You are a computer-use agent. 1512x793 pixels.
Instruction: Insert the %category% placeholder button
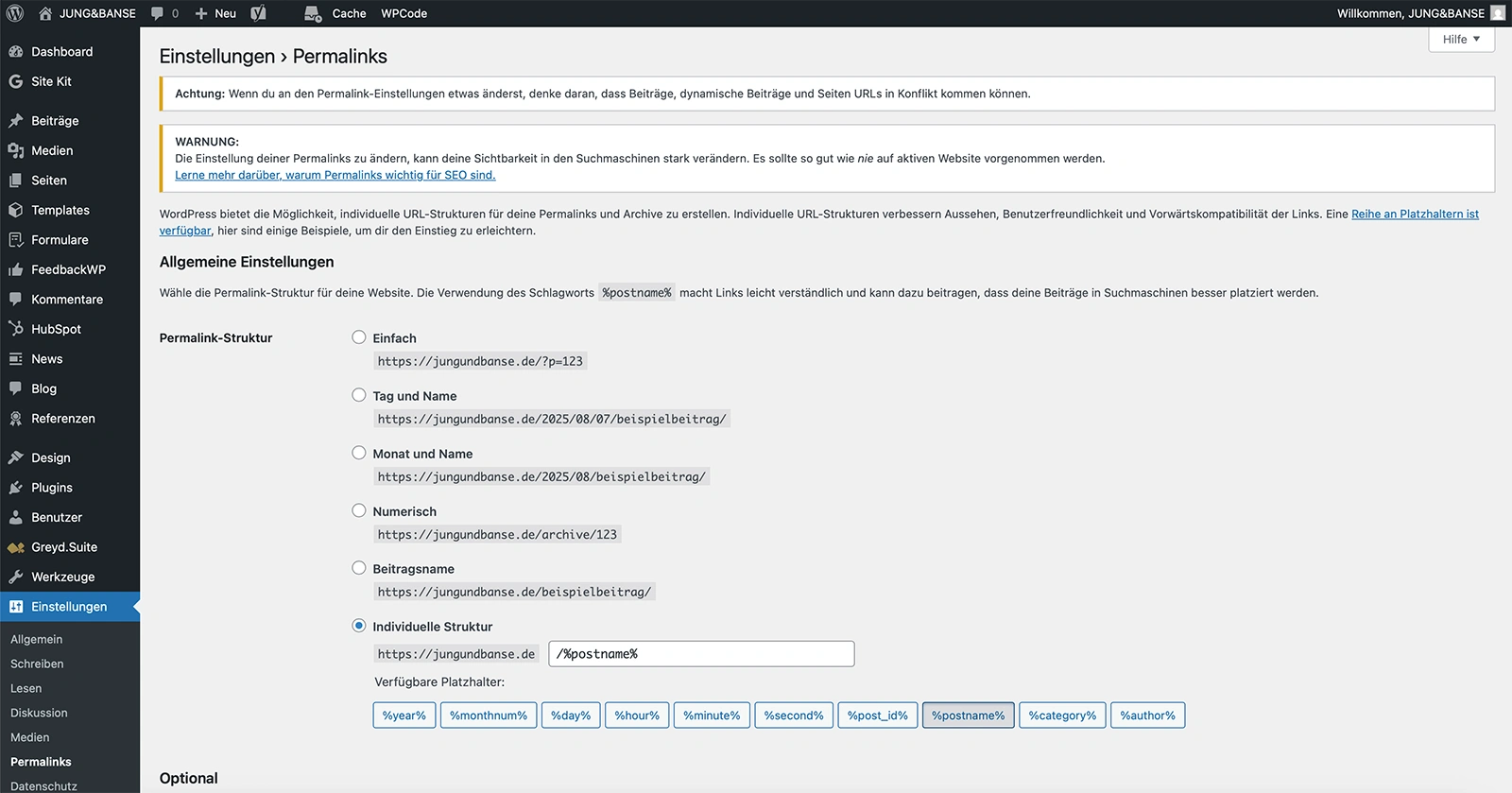click(1062, 715)
